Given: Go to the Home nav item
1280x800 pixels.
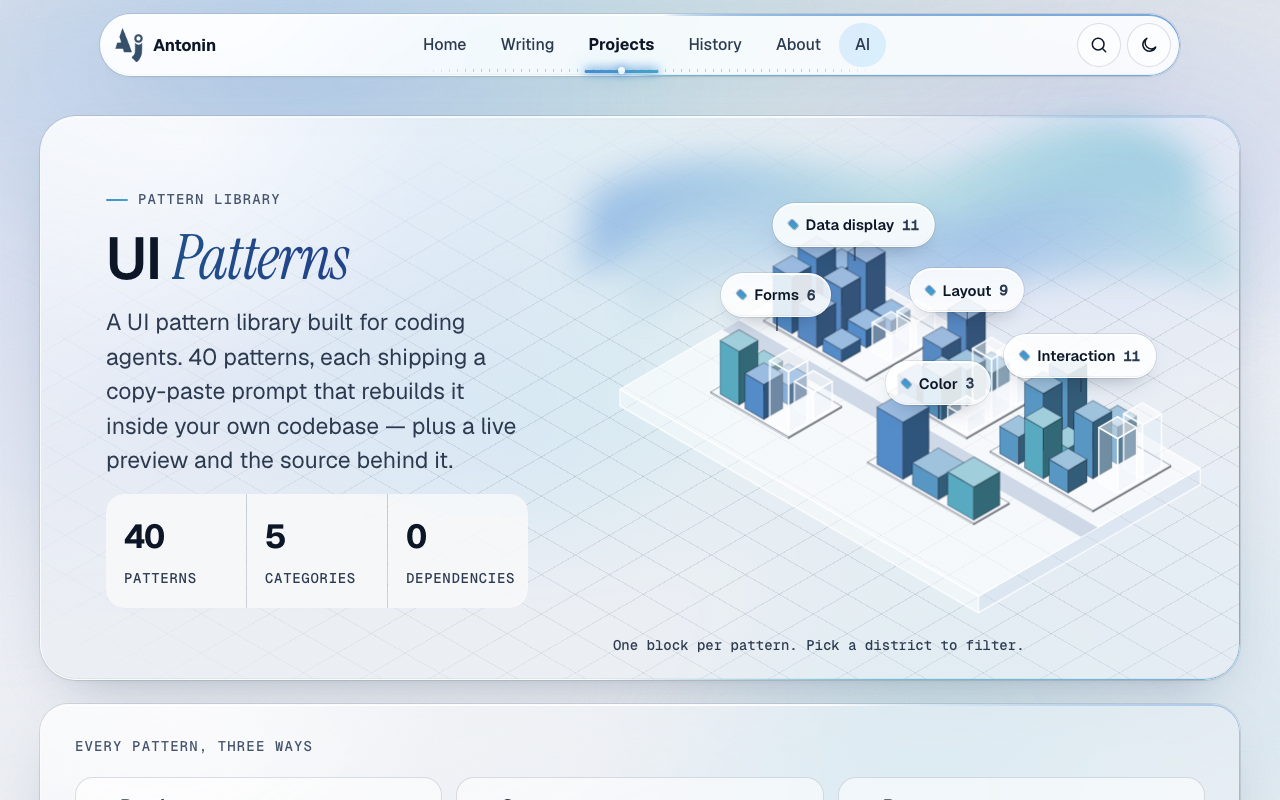Looking at the screenshot, I should pyautogui.click(x=444, y=45).
